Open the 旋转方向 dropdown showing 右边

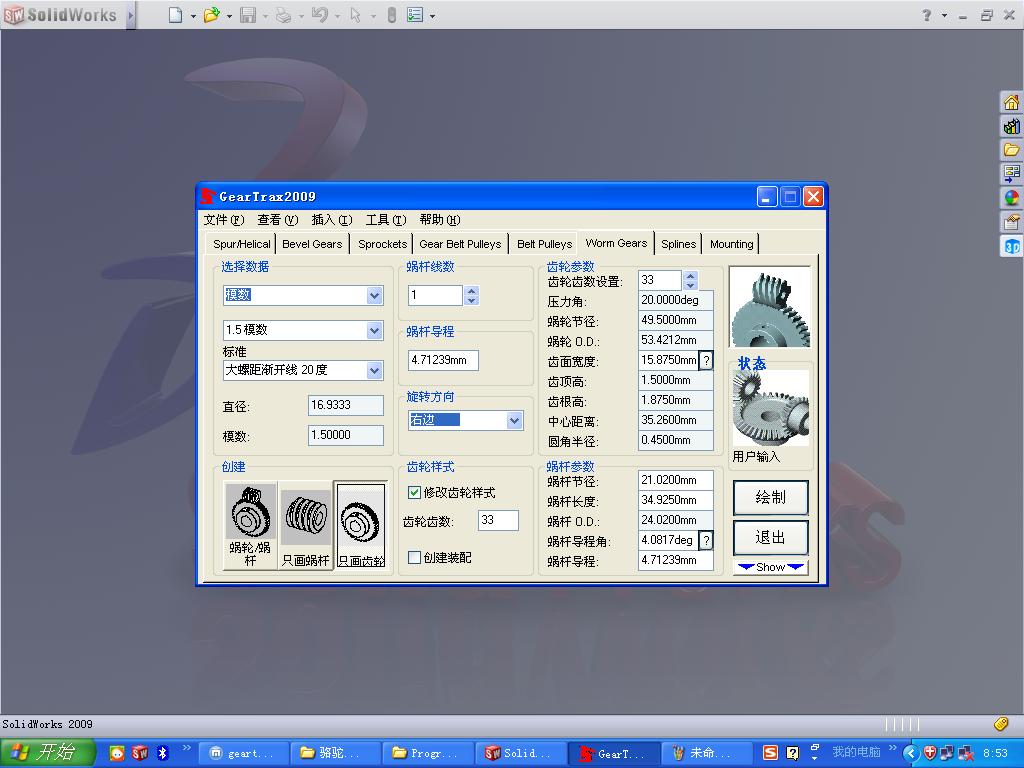click(x=514, y=421)
